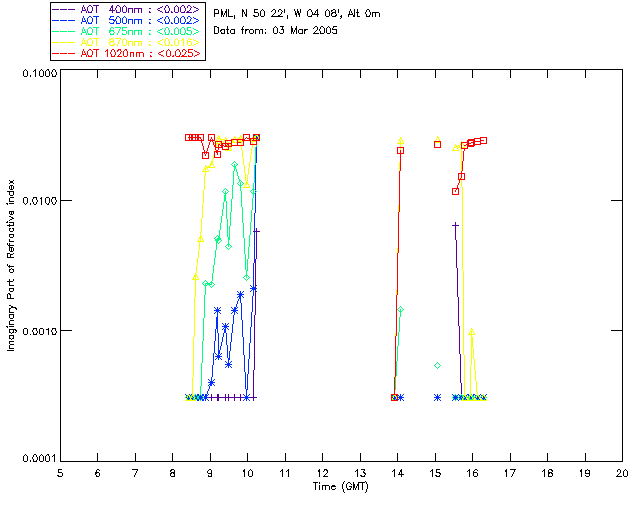
Task: Click the purple plus marker near 15.5 GMT
Action: coord(456,225)
